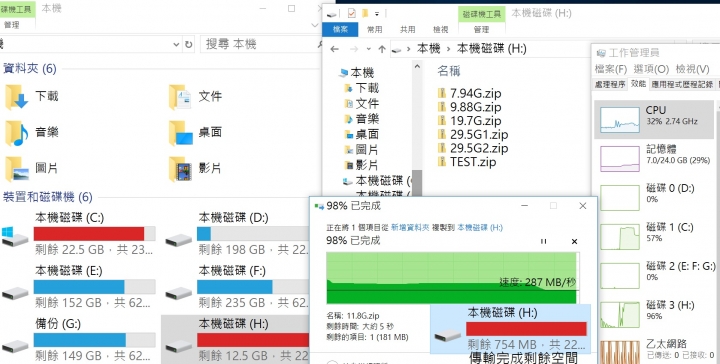Select drive 本機磁碟 (C:) in 本機 window
This screenshot has width=720, height=364.
point(79,234)
